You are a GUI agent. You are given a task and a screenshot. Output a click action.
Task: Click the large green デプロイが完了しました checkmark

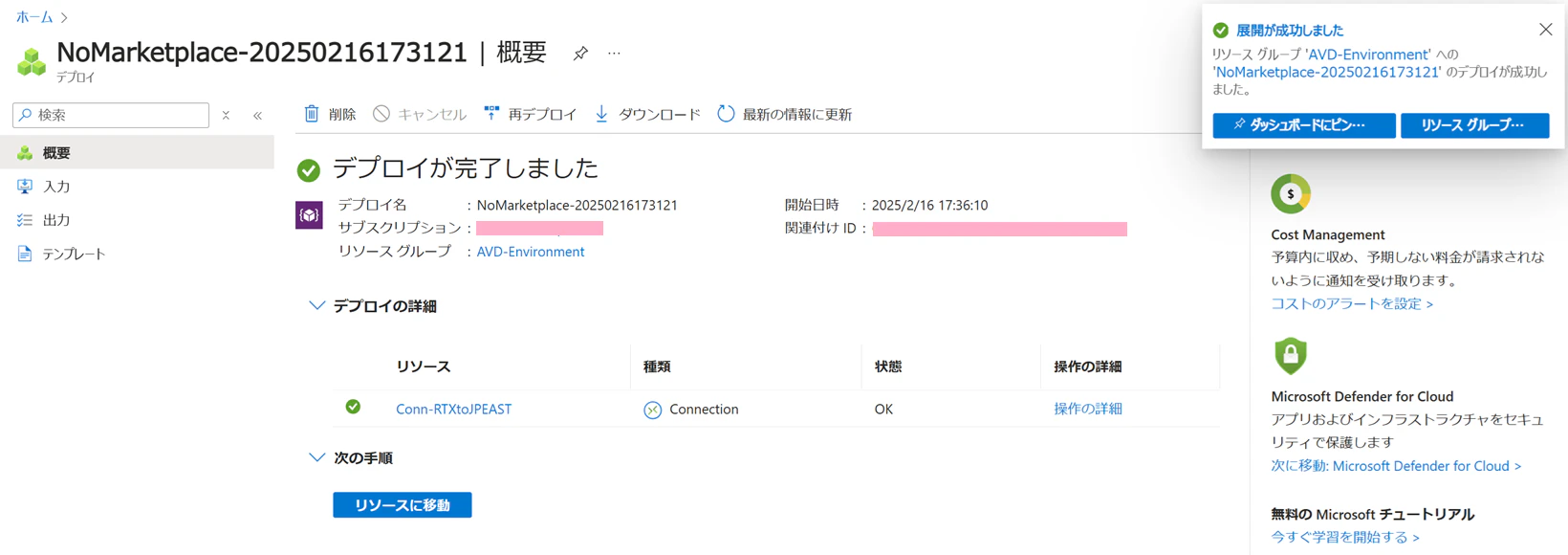coord(309,170)
